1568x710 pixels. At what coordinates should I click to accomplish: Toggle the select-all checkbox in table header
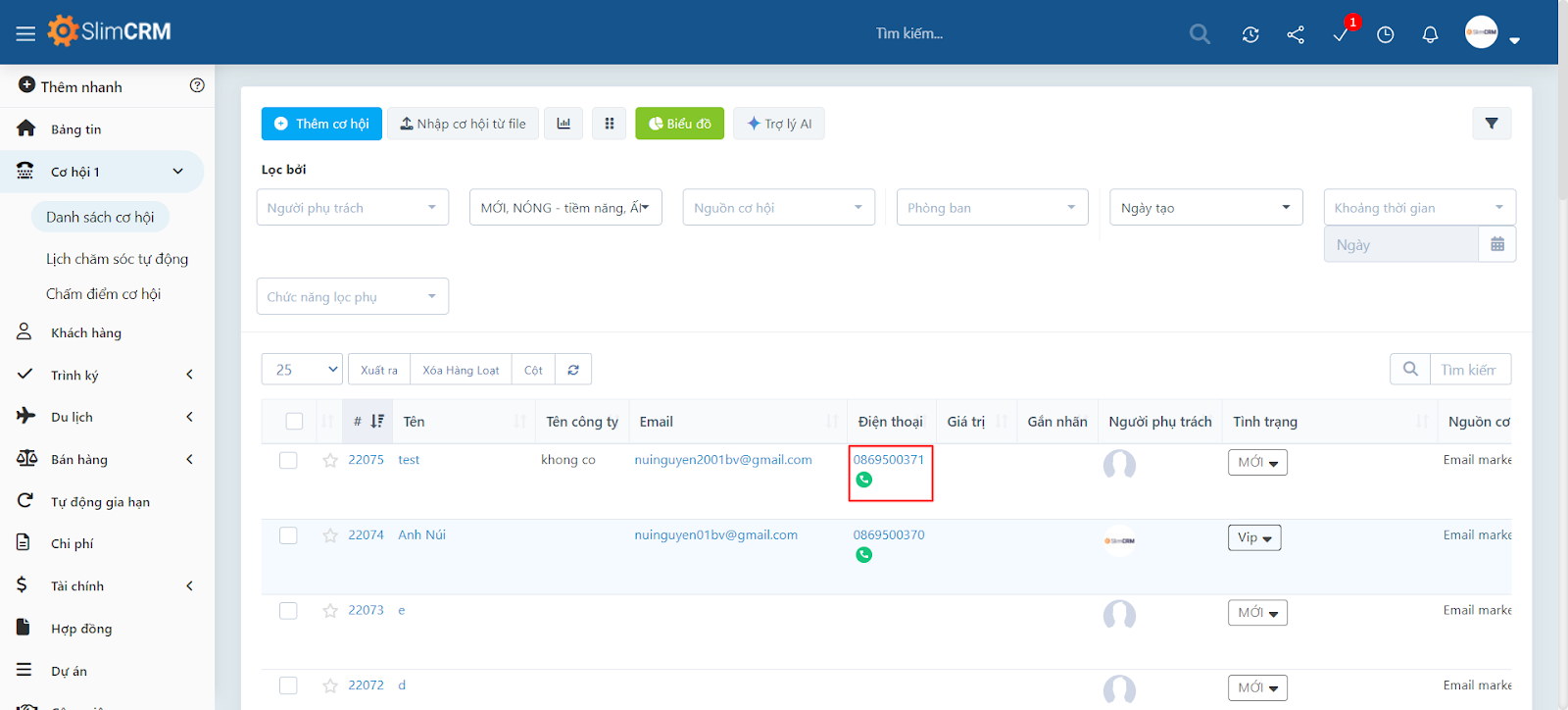[294, 422]
